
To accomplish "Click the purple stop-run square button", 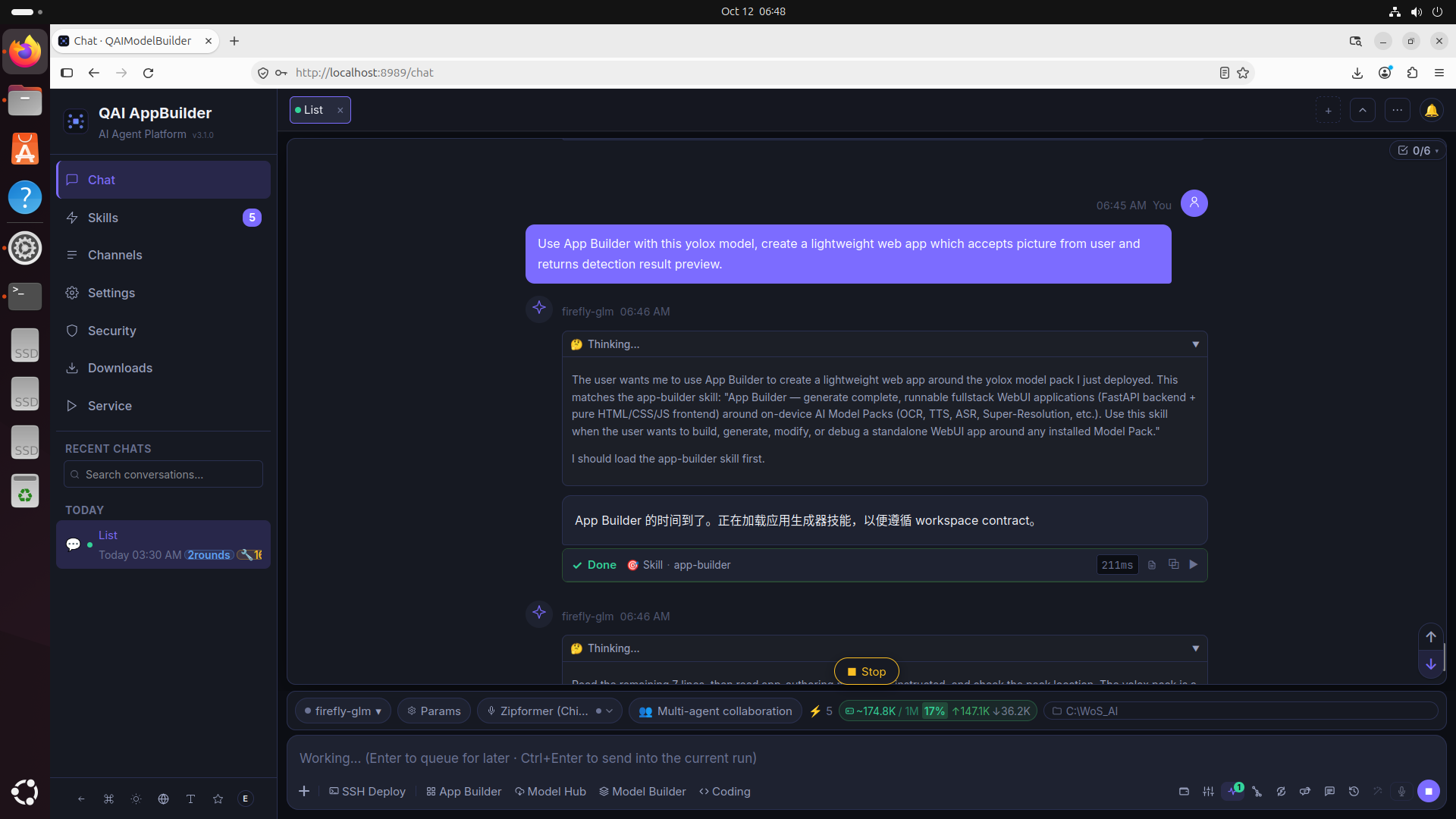I will [x=1429, y=791].
